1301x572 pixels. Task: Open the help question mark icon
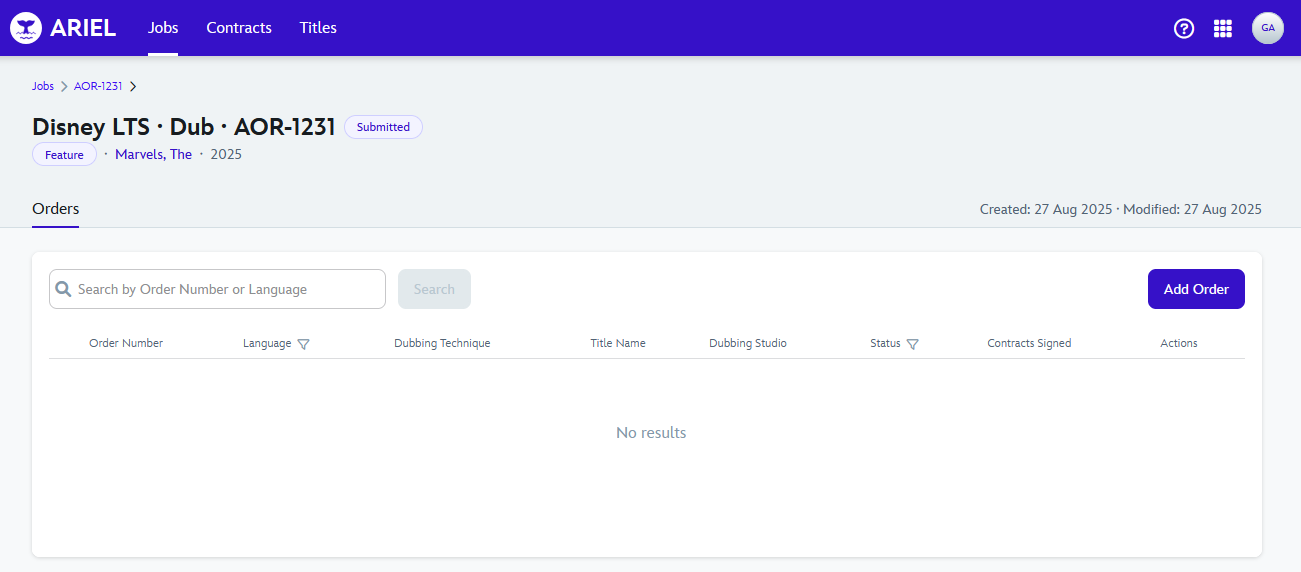[x=1184, y=28]
